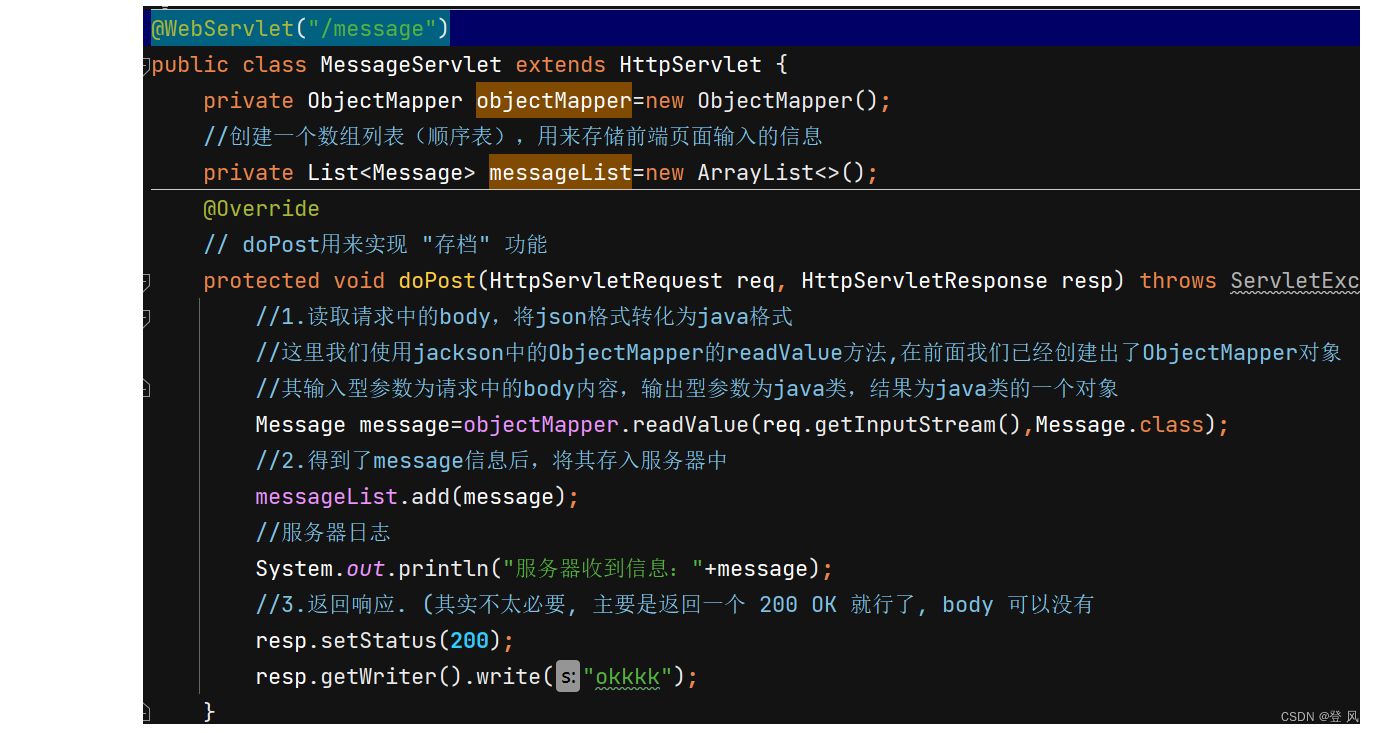The image size is (1375, 733).
Task: Click 'Message message' variable declaration
Action: [x=353, y=425]
